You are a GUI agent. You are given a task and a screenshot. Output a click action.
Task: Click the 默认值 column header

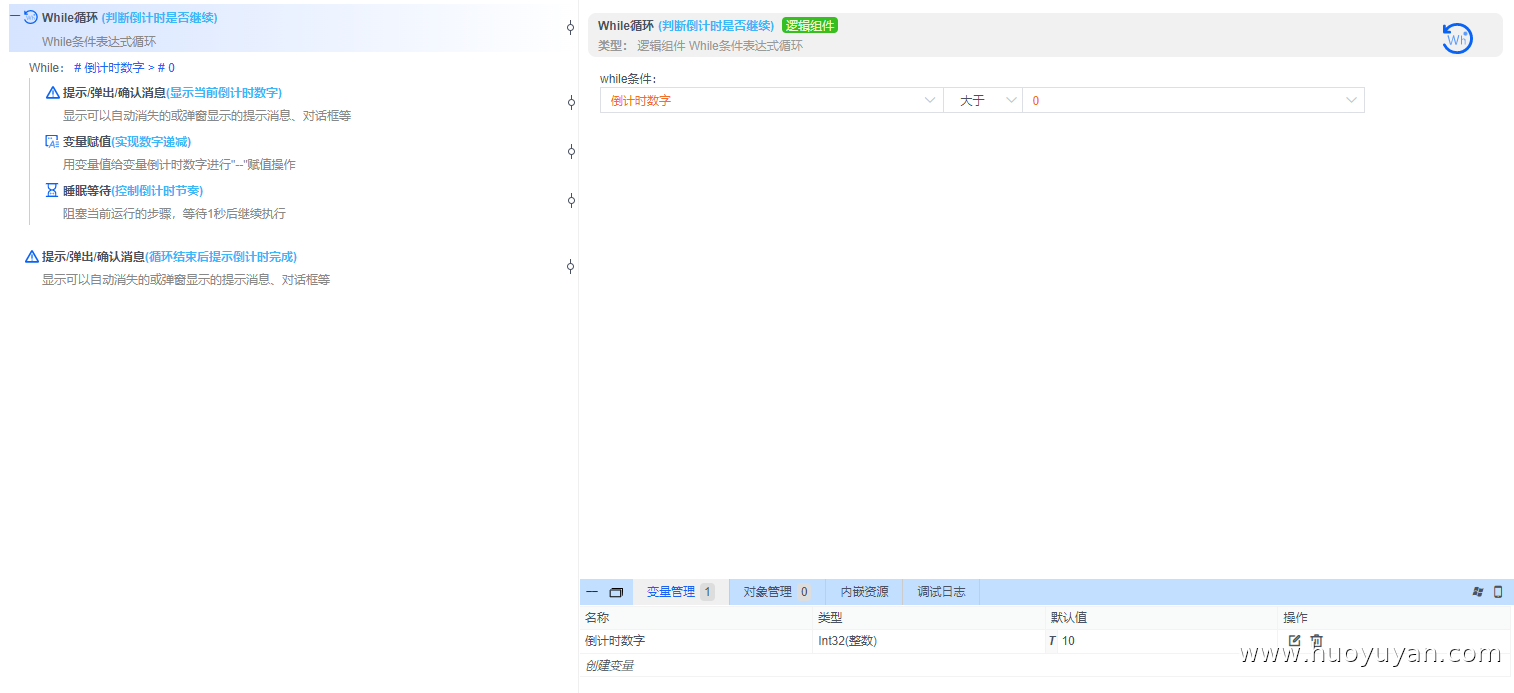click(1069, 617)
